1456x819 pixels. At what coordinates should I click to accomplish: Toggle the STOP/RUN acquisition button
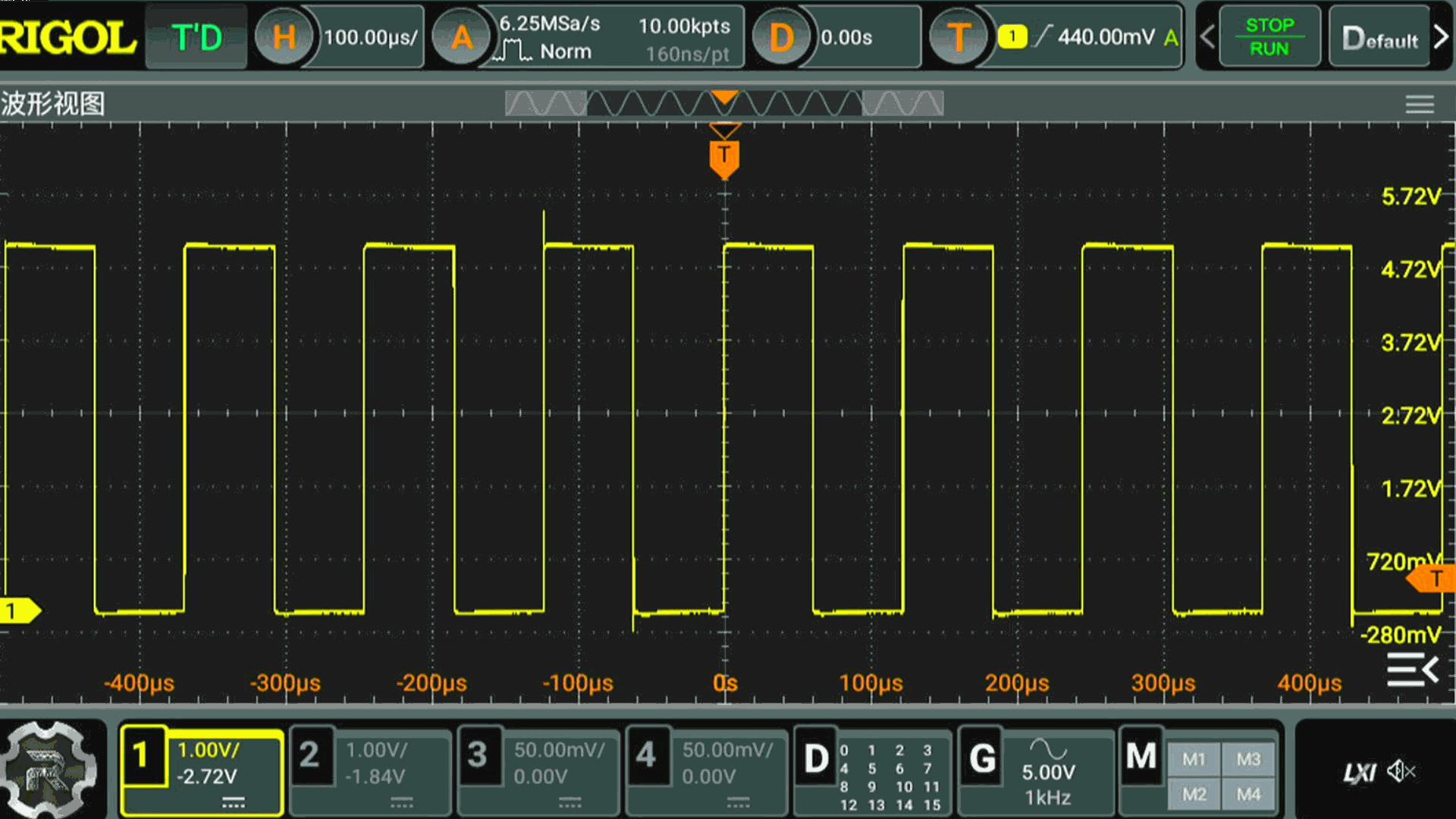pos(1269,37)
